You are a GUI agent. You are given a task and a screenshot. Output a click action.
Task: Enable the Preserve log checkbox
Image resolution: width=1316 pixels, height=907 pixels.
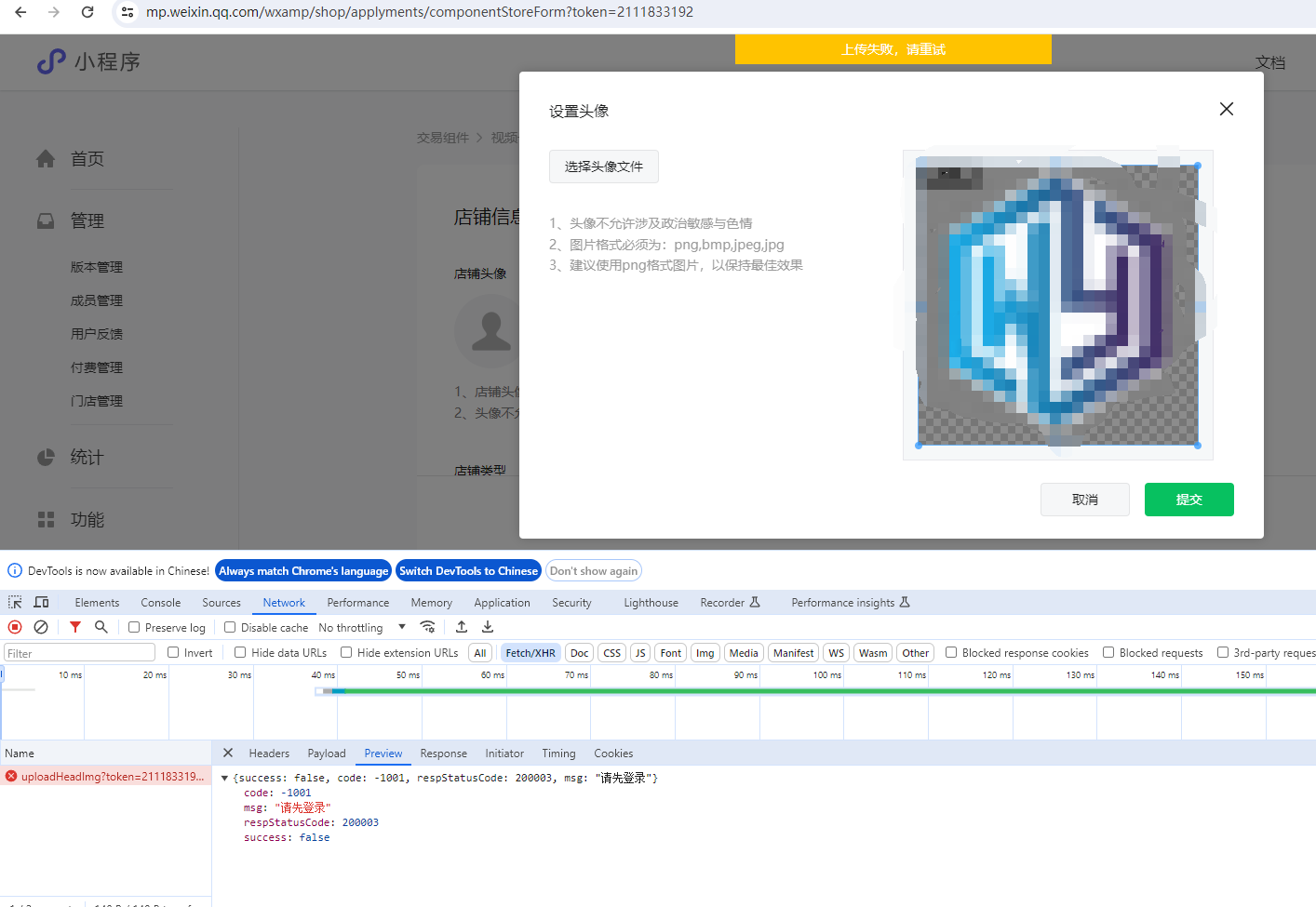pos(134,627)
